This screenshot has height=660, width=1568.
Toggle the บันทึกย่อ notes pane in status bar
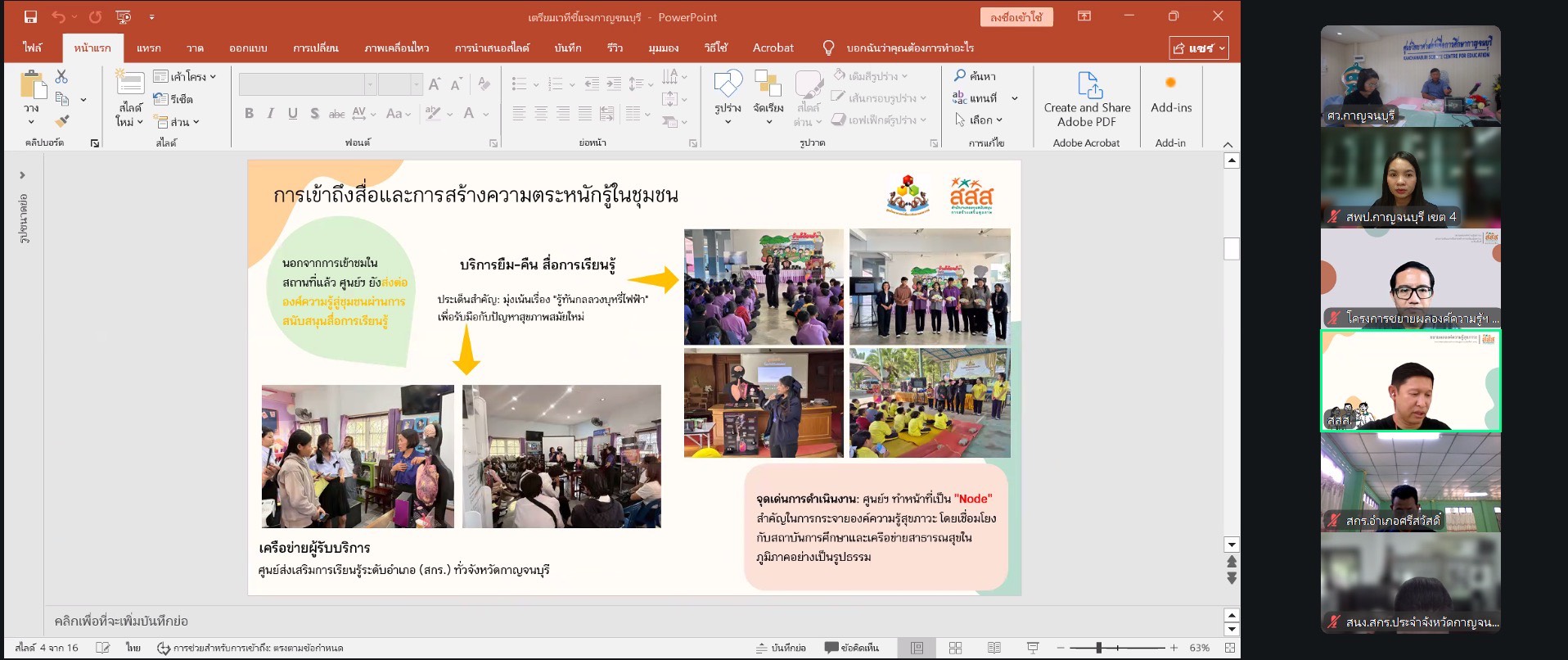tap(781, 648)
